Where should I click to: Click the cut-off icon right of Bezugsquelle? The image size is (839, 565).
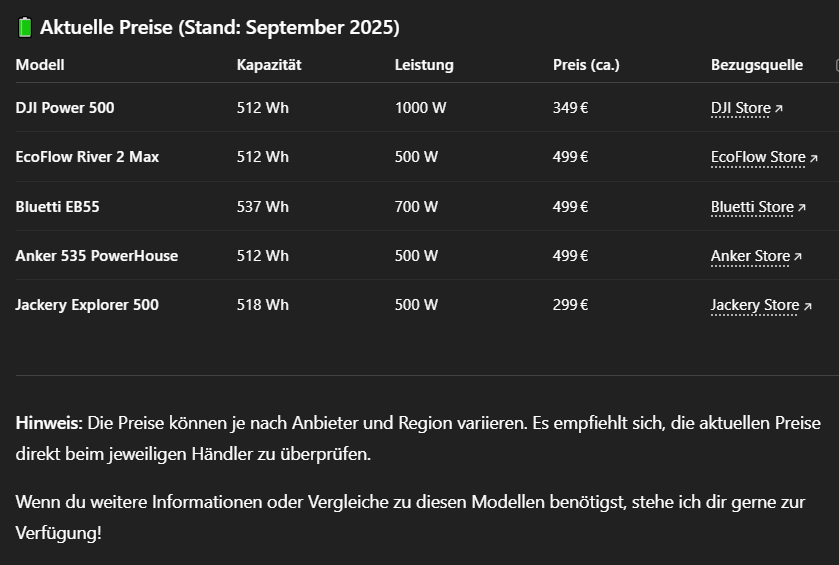(x=836, y=65)
